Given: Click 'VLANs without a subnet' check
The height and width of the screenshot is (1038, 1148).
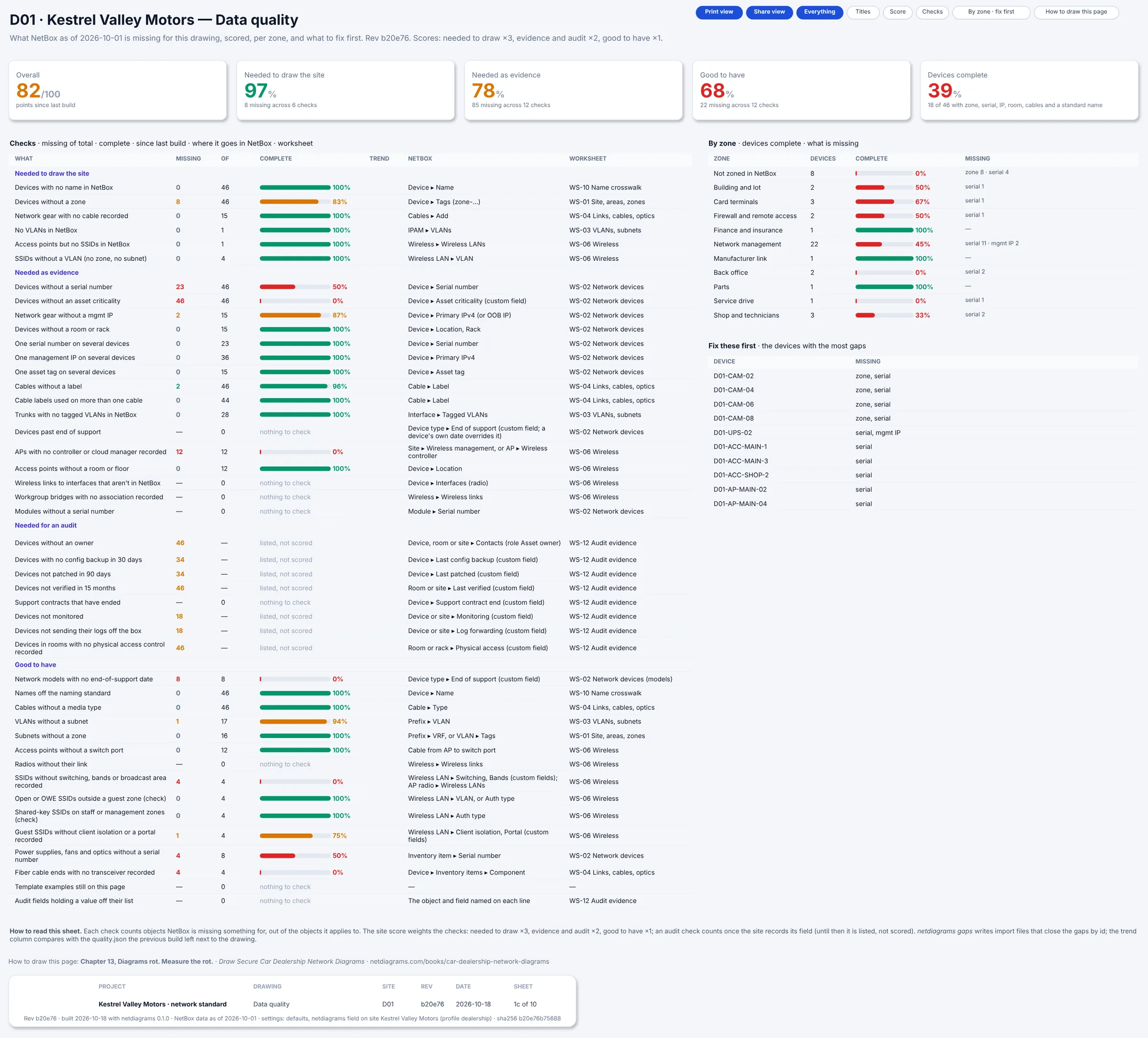Looking at the screenshot, I should [51, 722].
